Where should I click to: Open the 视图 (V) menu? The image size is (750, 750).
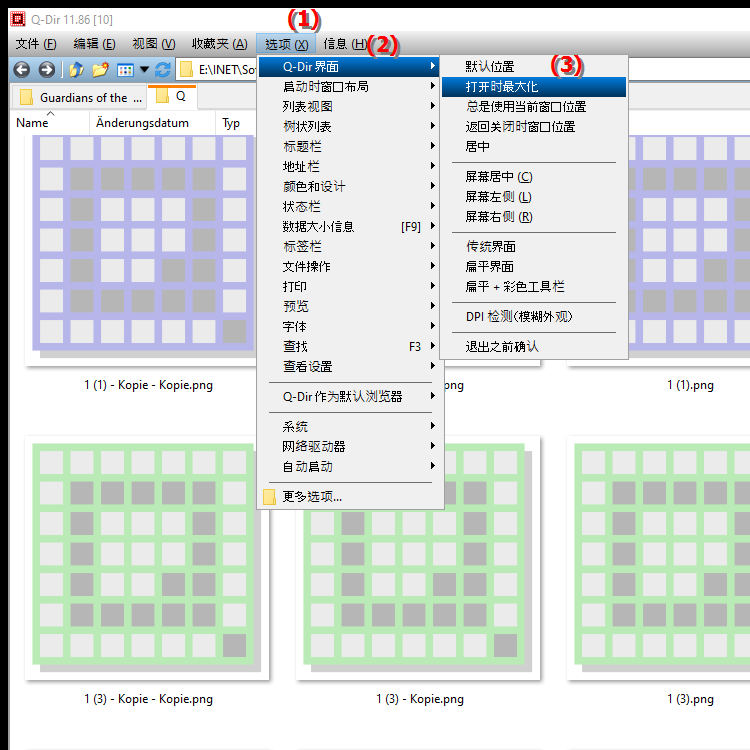point(154,44)
